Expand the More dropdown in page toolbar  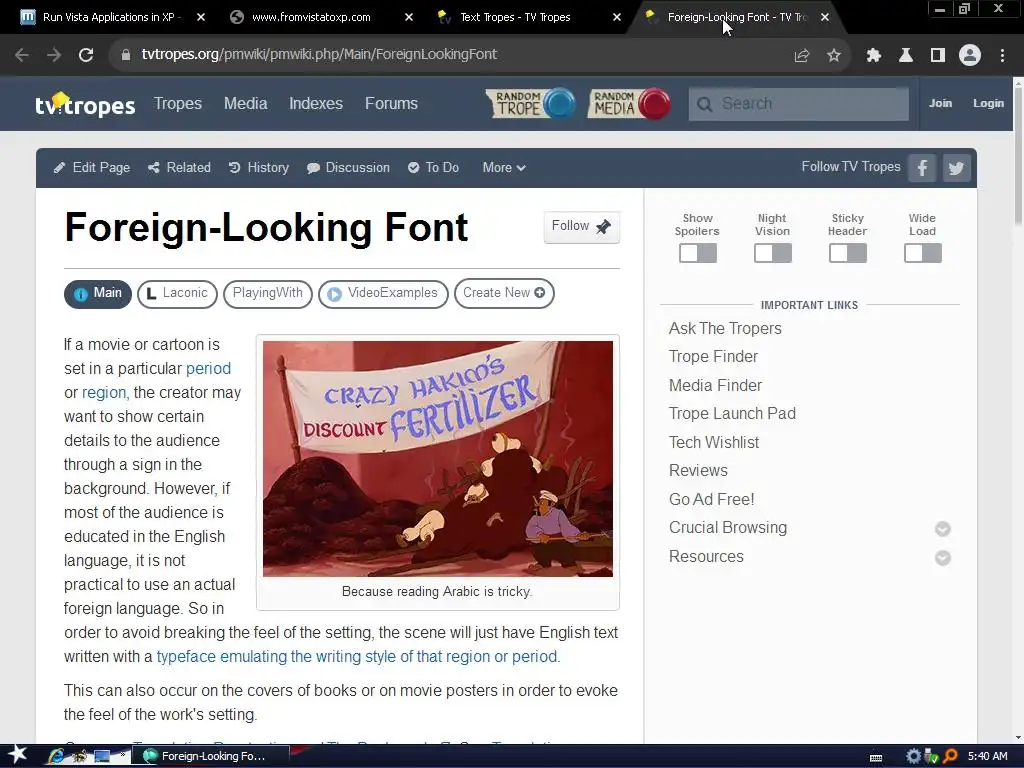[504, 168]
